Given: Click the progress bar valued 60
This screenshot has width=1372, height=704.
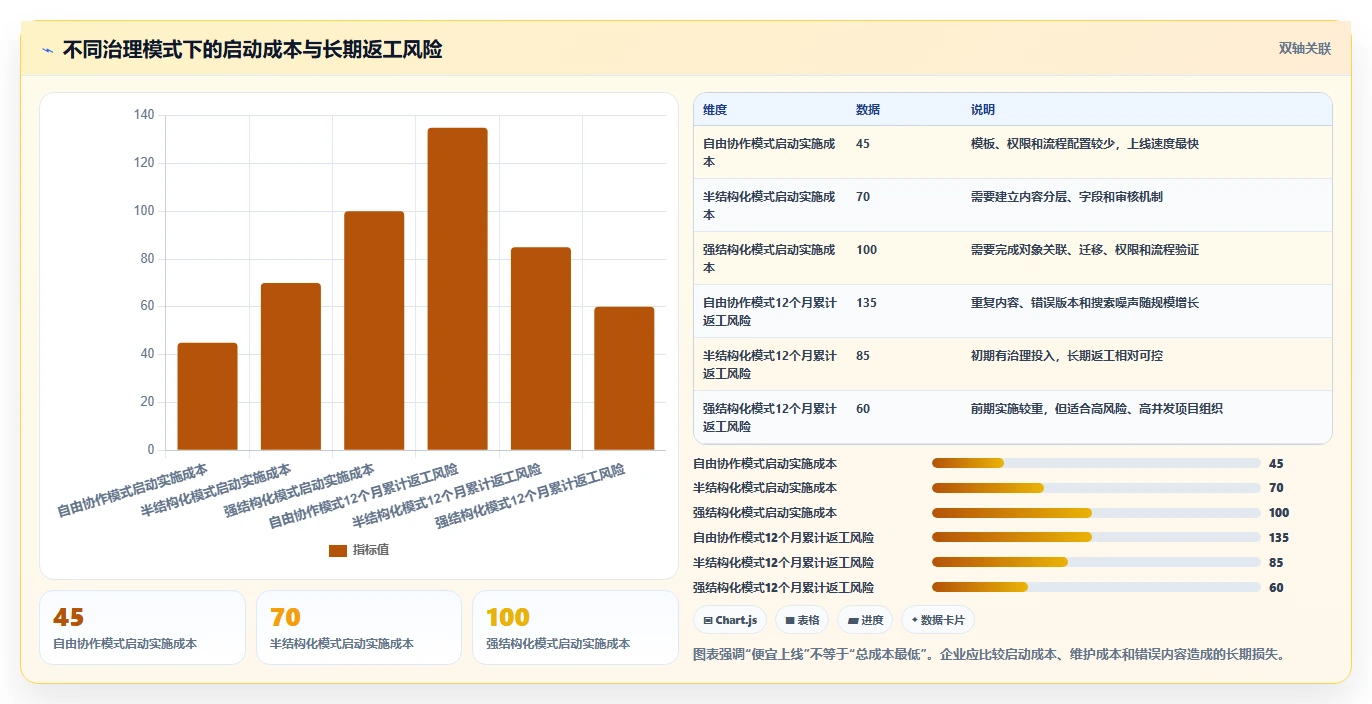Looking at the screenshot, I should click(x=1096, y=587).
